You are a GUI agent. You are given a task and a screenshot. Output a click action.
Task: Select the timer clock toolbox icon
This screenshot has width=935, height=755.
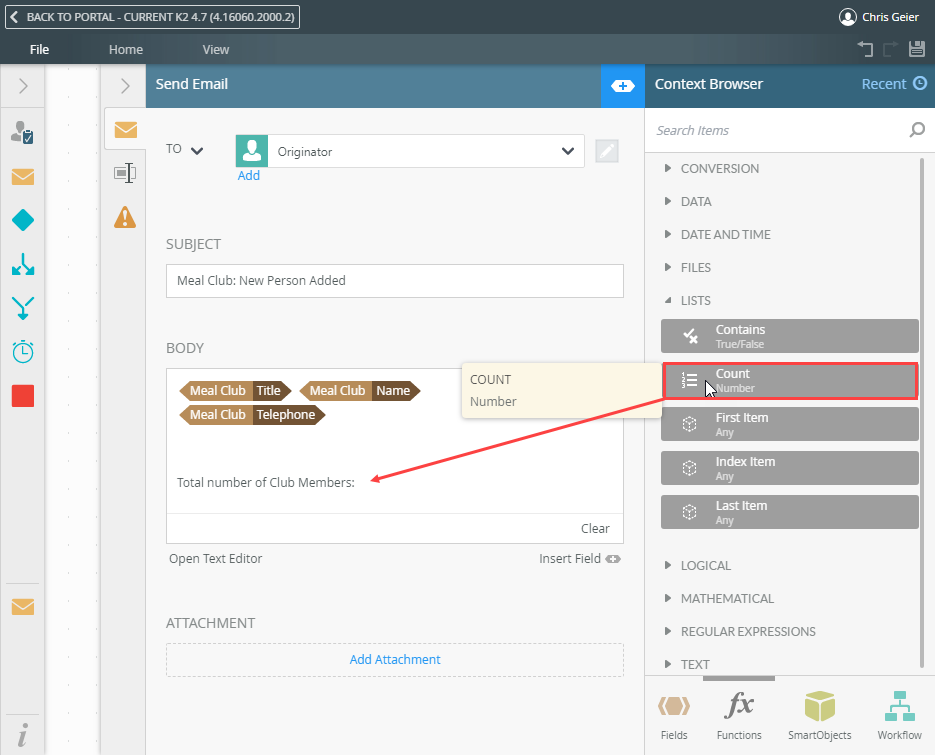pyautogui.click(x=22, y=352)
